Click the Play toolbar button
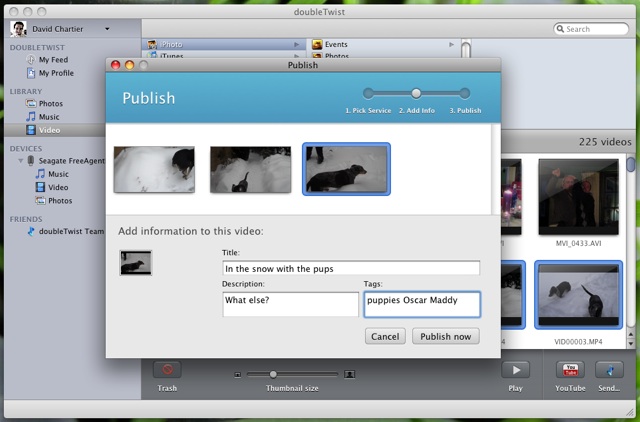The height and width of the screenshot is (422, 640). point(516,371)
